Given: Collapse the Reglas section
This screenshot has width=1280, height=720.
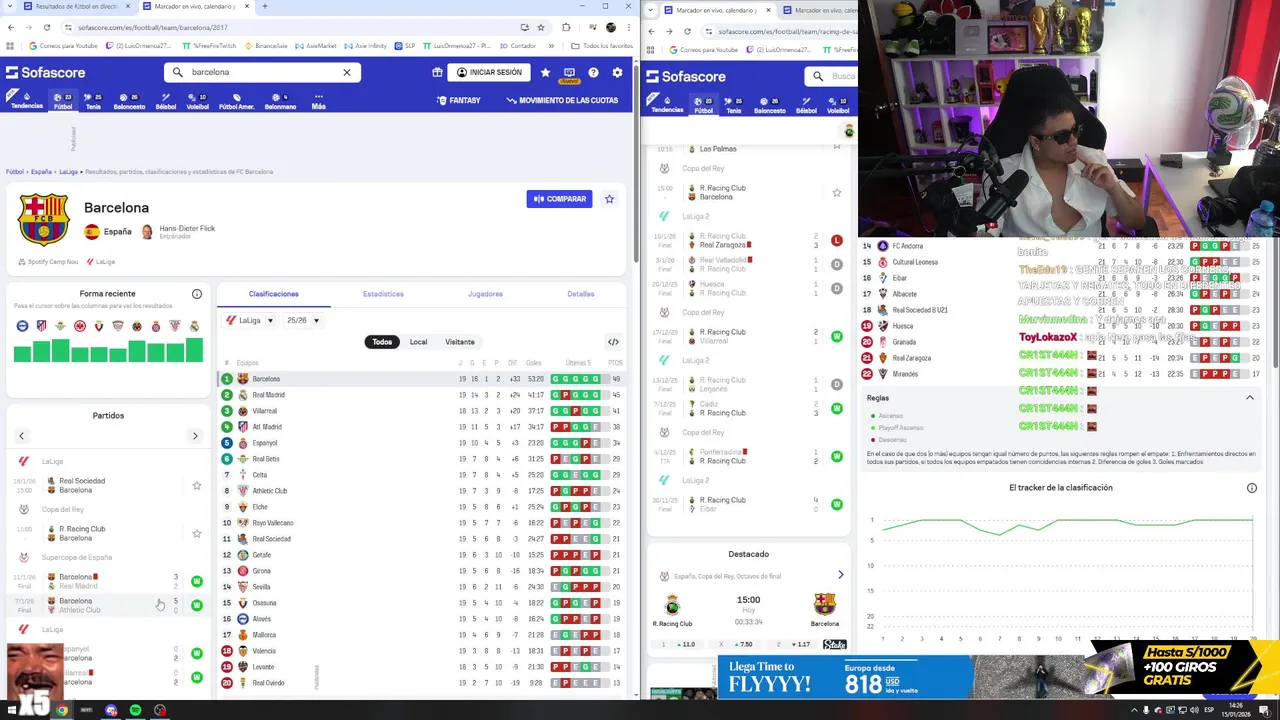Looking at the screenshot, I should [x=1249, y=398].
